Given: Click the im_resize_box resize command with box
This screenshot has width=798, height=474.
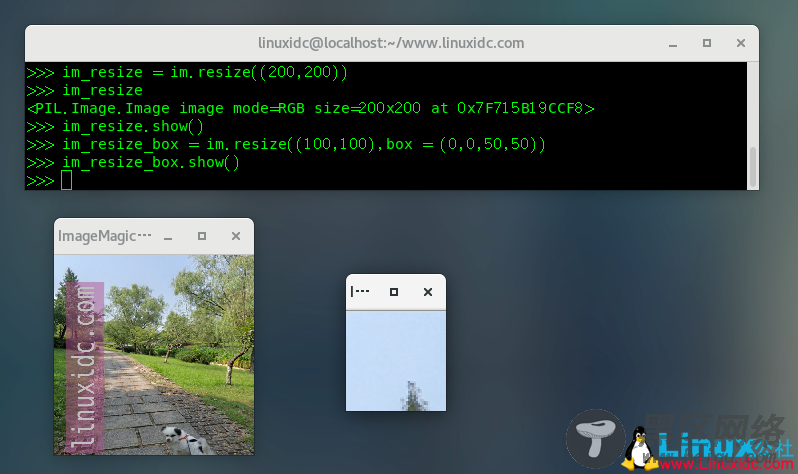Looking at the screenshot, I should pyautogui.click(x=286, y=145).
